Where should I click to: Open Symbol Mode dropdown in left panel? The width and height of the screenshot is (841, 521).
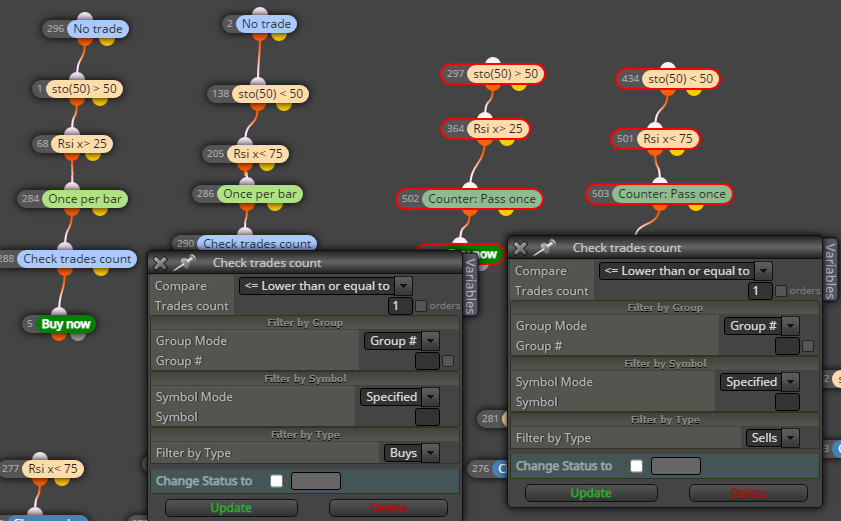coord(400,397)
